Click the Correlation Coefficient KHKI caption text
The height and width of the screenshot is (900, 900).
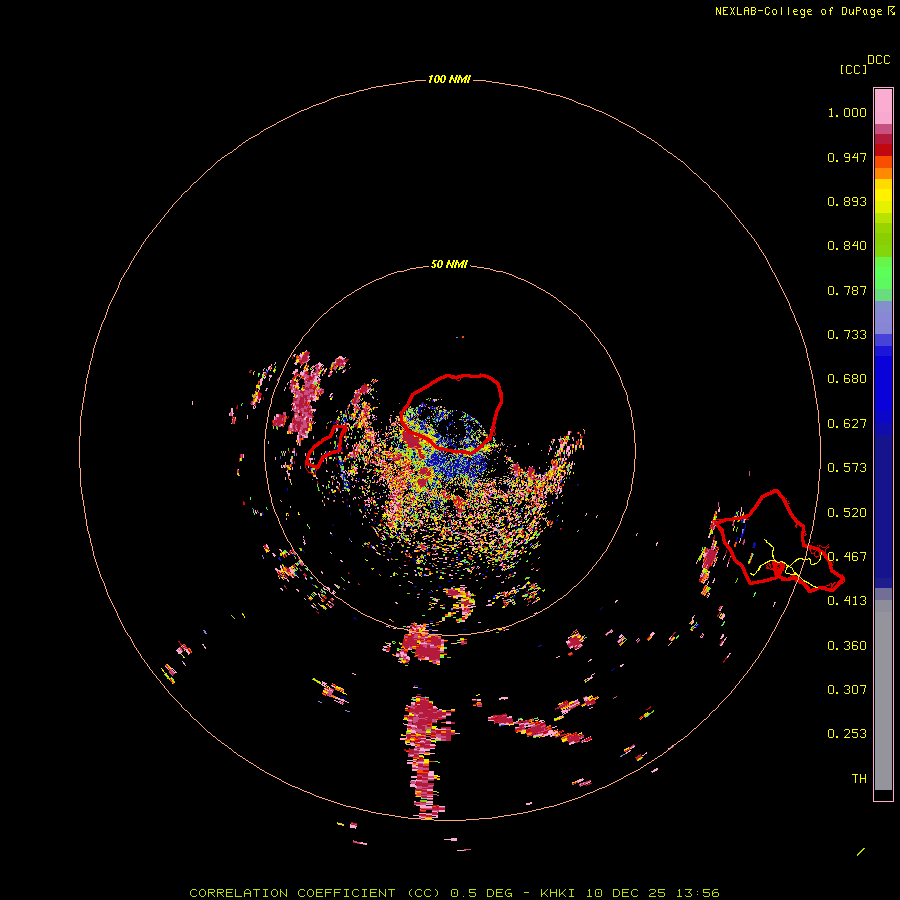pyautogui.click(x=454, y=893)
